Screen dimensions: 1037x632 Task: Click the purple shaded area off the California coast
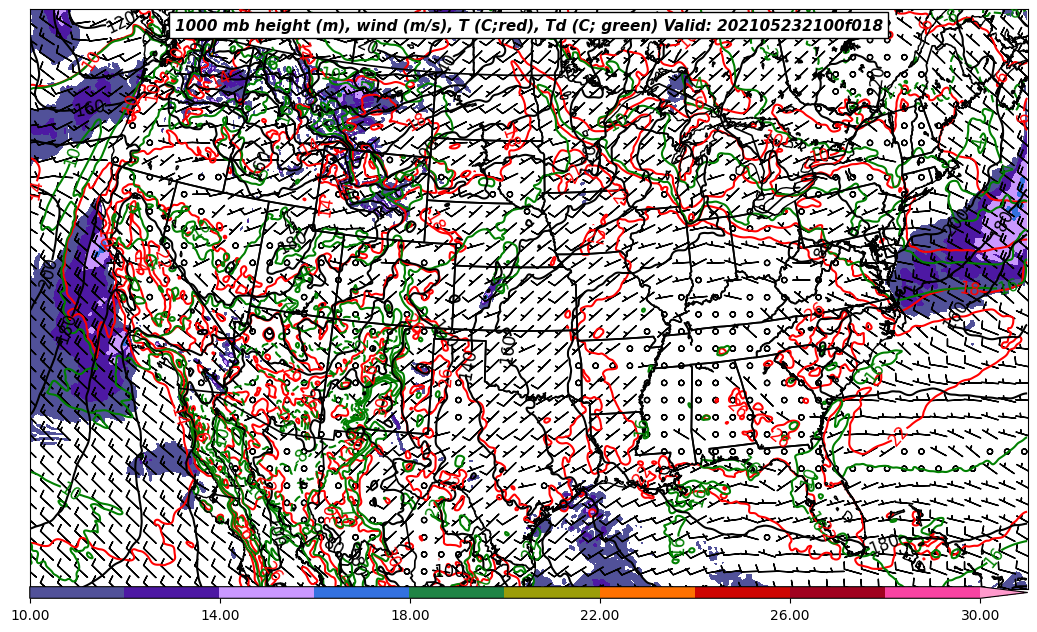point(90,290)
